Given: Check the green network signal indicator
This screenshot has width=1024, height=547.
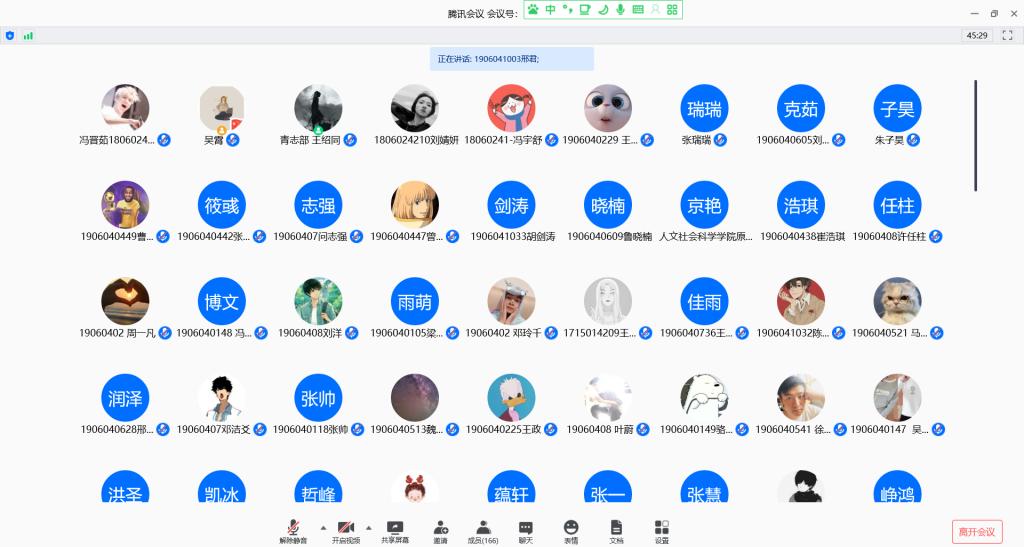Looking at the screenshot, I should [28, 35].
